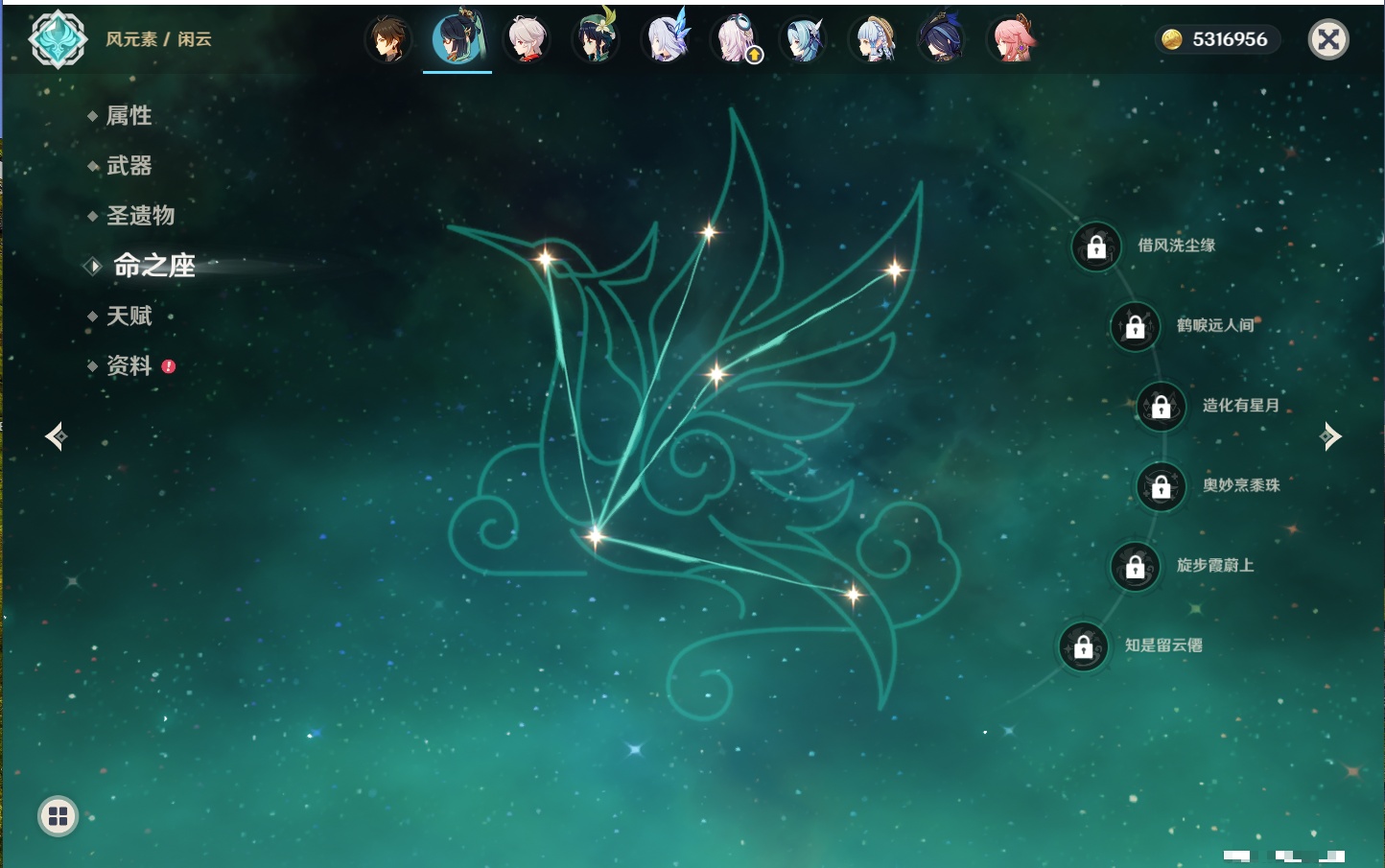Select the locked constellation 鹤唳远人间
This screenshot has height=868, width=1385.
pos(1136,326)
